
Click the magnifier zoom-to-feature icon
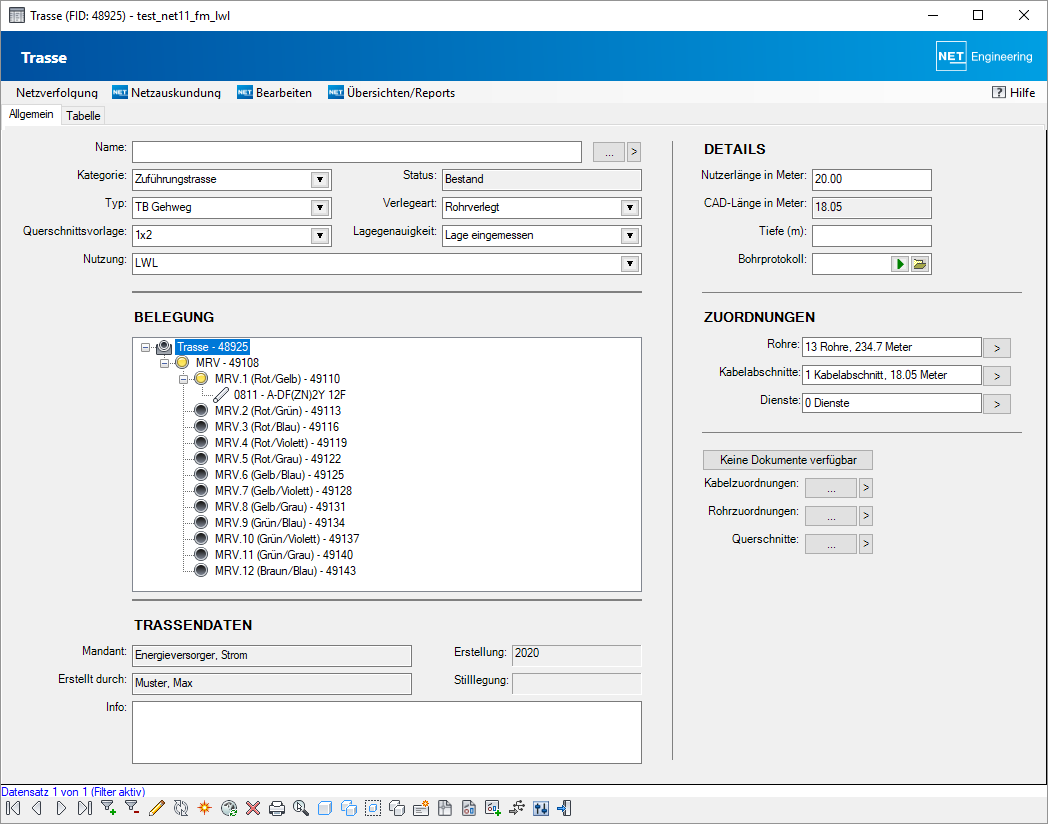[301, 809]
